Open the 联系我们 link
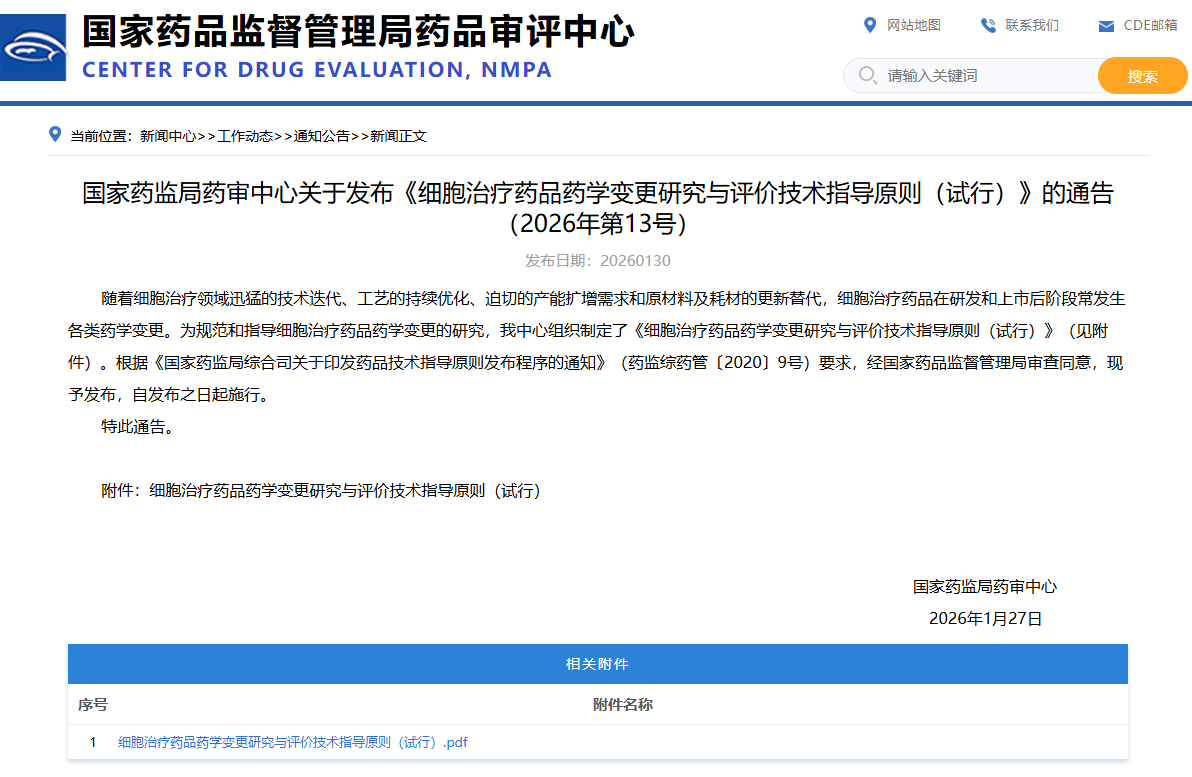Viewport: 1192px width, 777px height. 1032,25
